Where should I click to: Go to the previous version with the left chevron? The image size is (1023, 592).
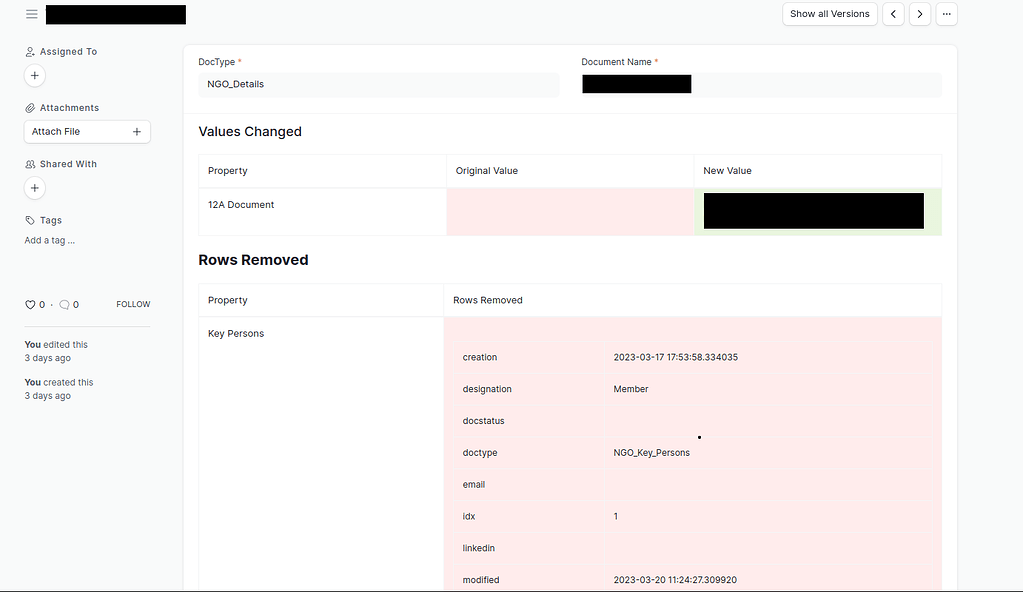[892, 14]
